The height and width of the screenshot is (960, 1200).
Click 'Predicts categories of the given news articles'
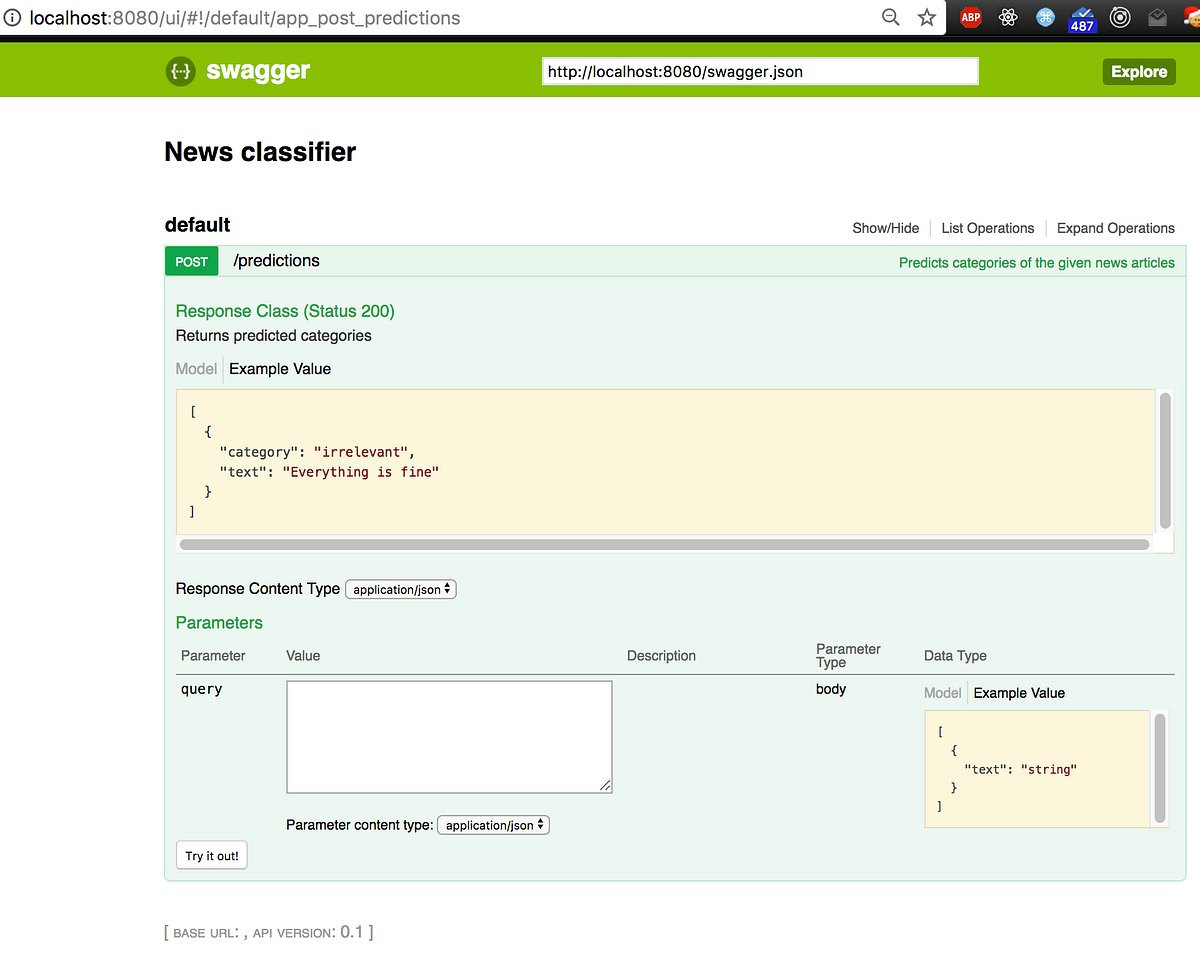1037,263
